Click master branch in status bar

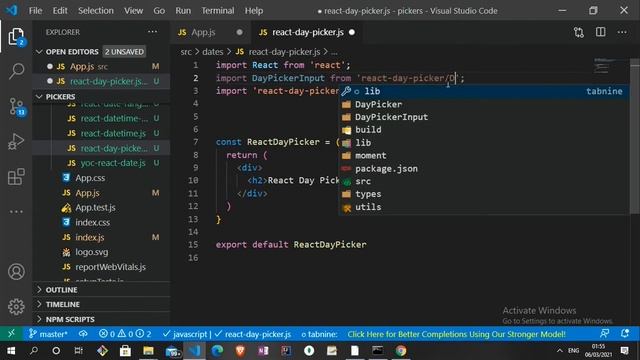coord(48,334)
